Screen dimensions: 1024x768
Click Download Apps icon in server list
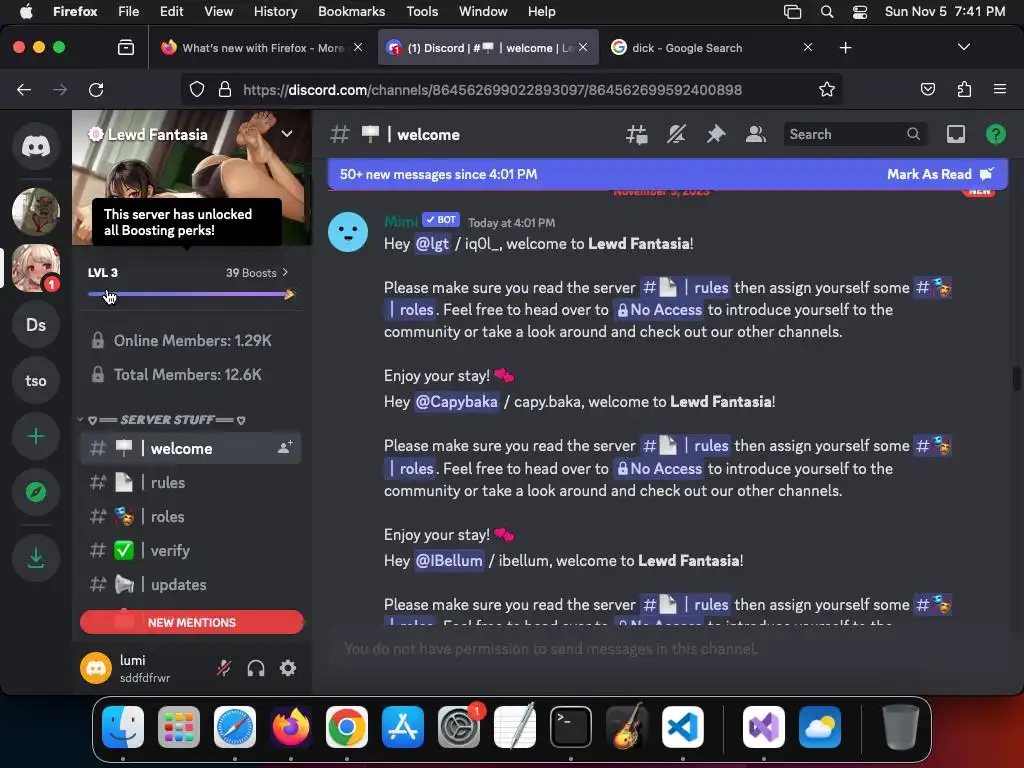point(36,558)
